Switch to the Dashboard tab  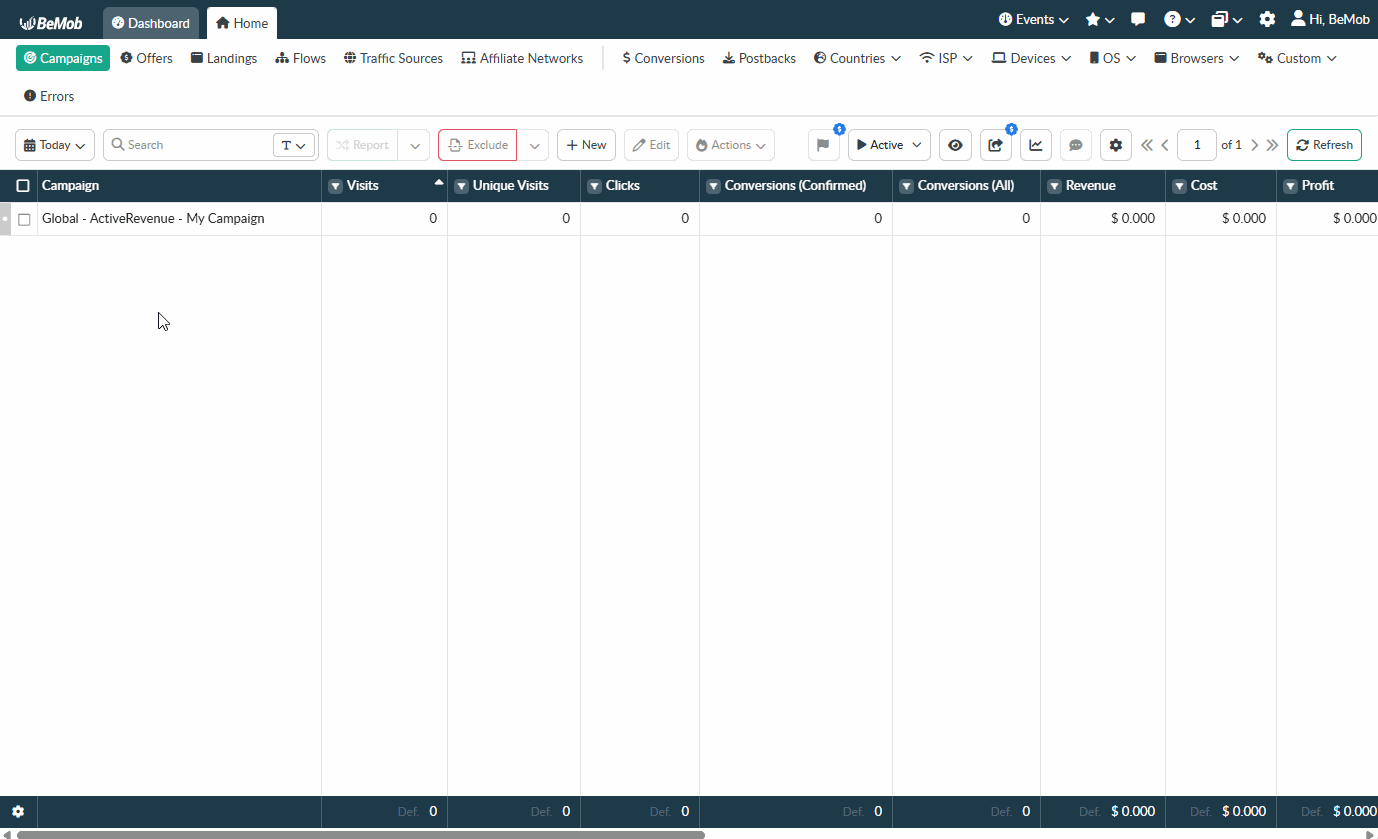(x=151, y=23)
